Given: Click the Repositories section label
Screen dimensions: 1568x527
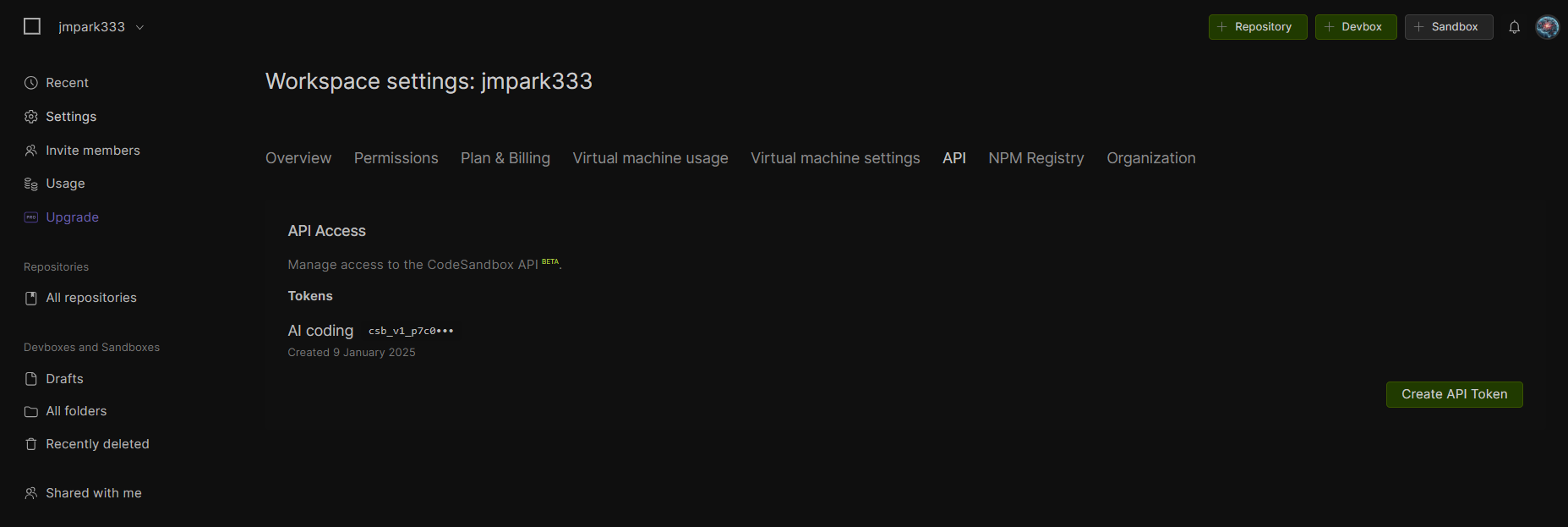Looking at the screenshot, I should pos(56,267).
